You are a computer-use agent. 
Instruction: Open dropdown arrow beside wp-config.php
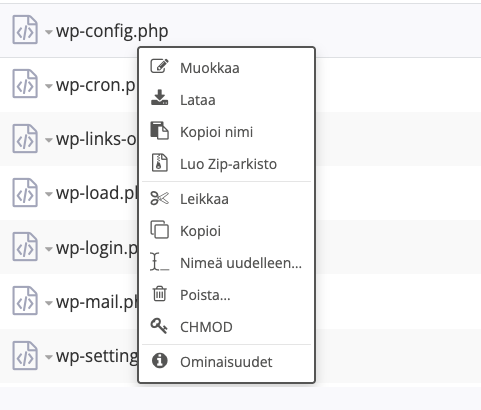pos(49,32)
